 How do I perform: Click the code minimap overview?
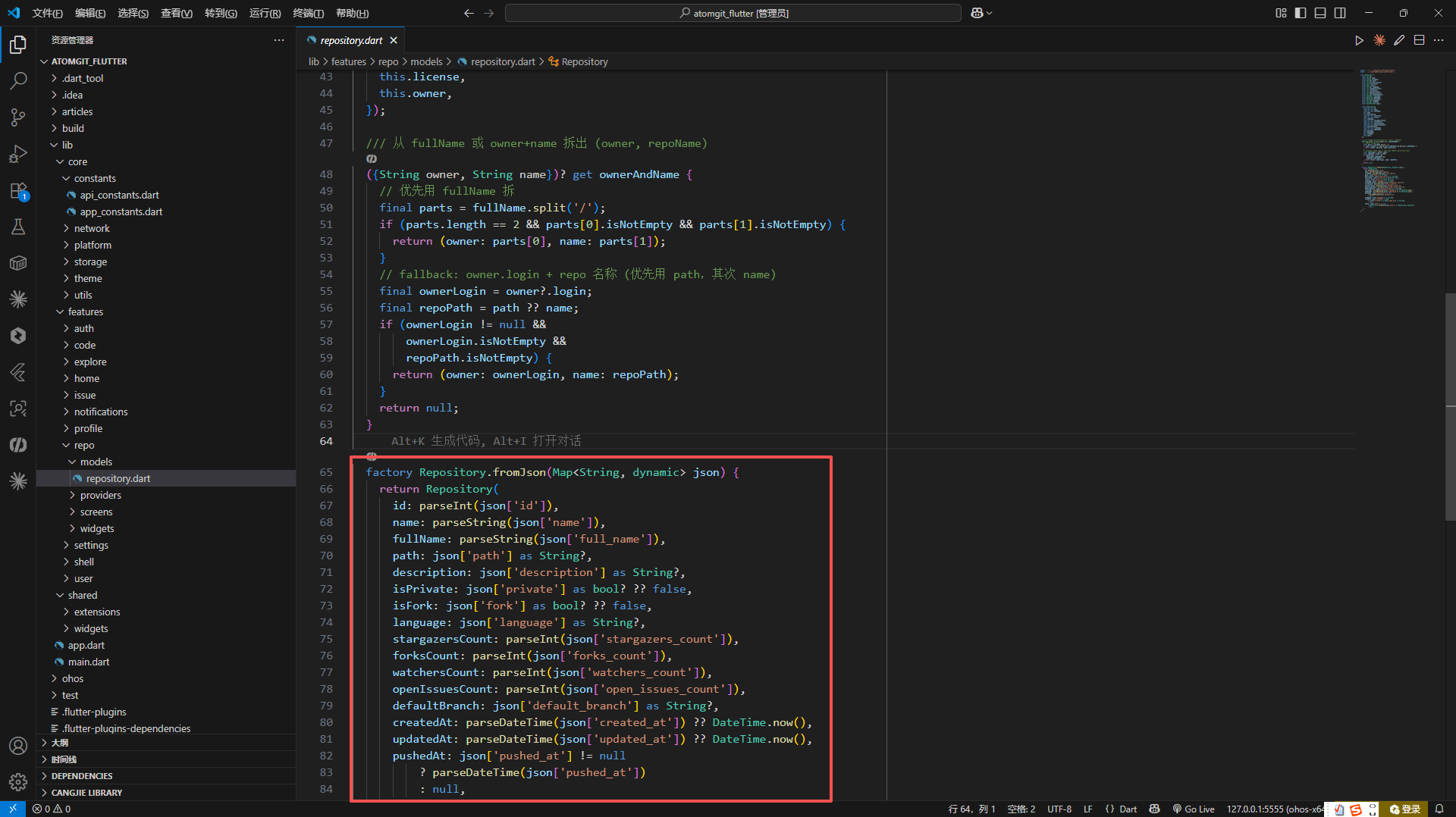pyautogui.click(x=1389, y=139)
